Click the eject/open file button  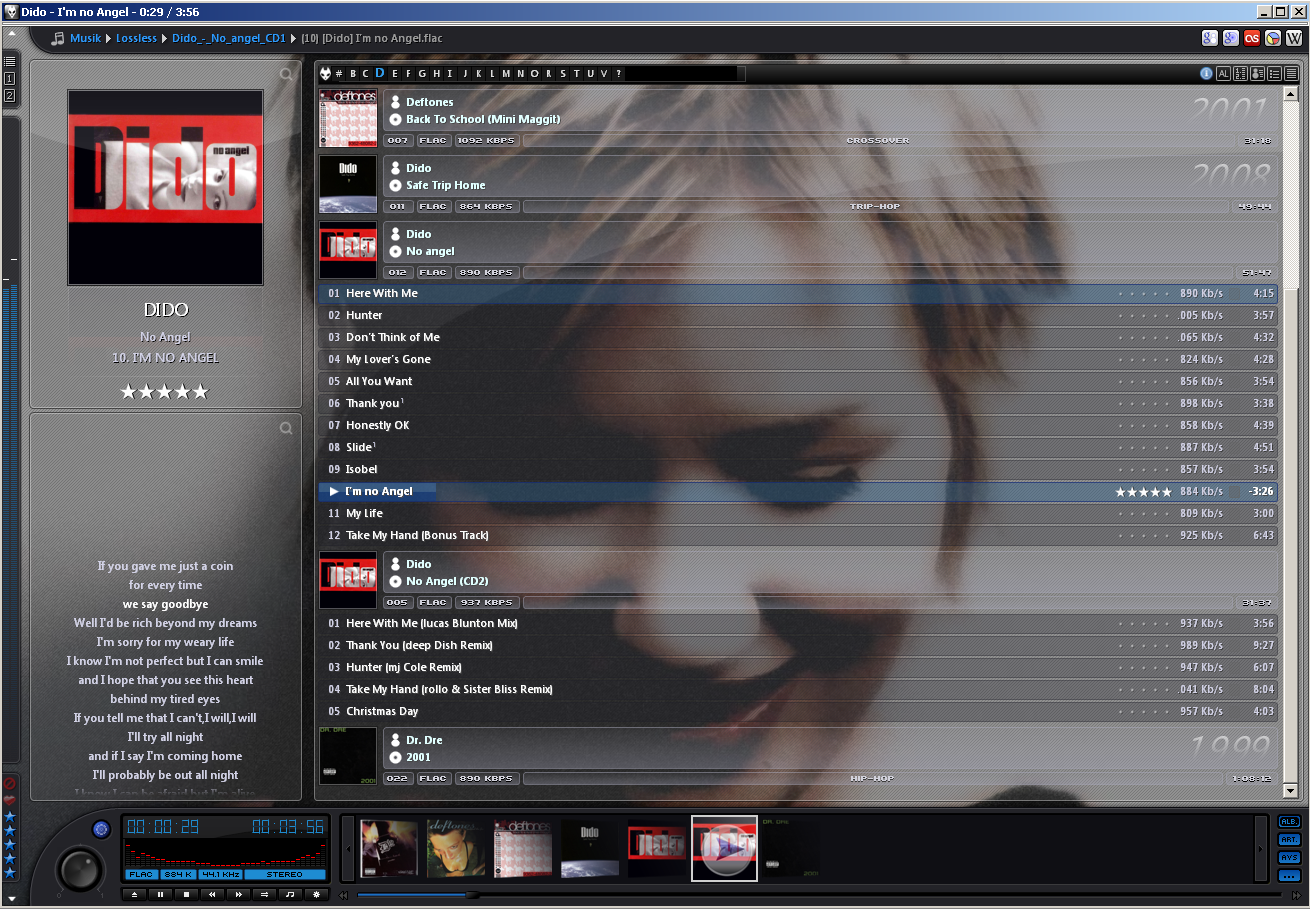[x=134, y=895]
